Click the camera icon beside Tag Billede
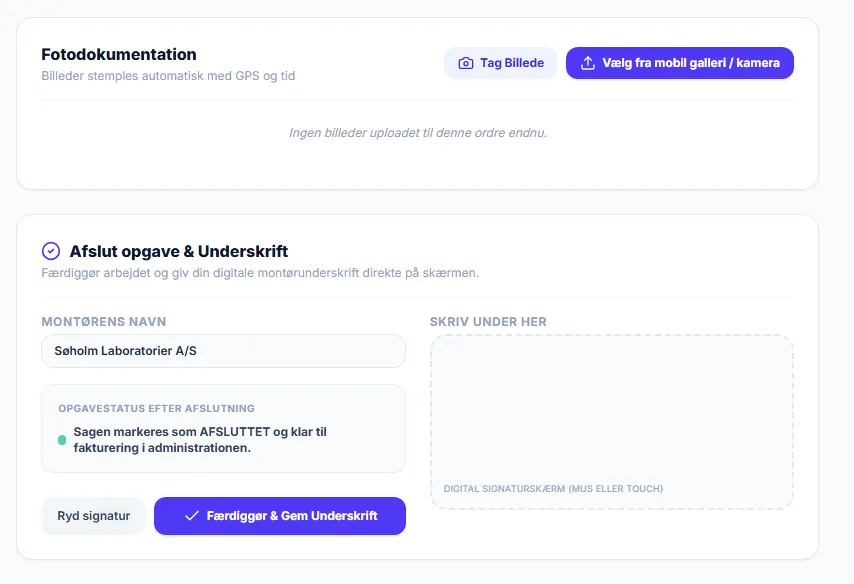 pos(466,63)
